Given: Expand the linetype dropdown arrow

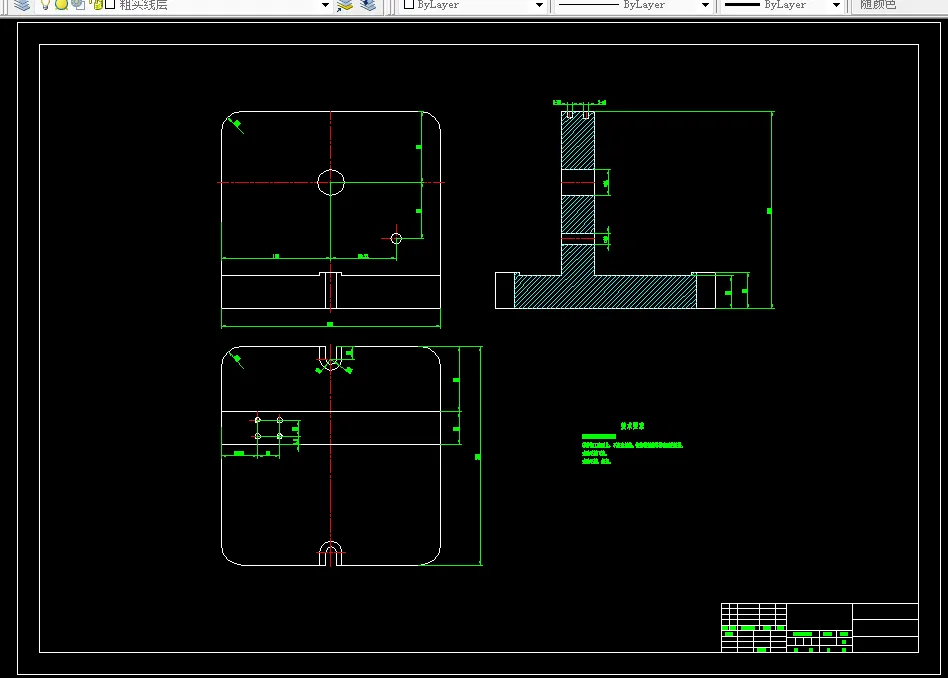Looking at the screenshot, I should 705,5.
